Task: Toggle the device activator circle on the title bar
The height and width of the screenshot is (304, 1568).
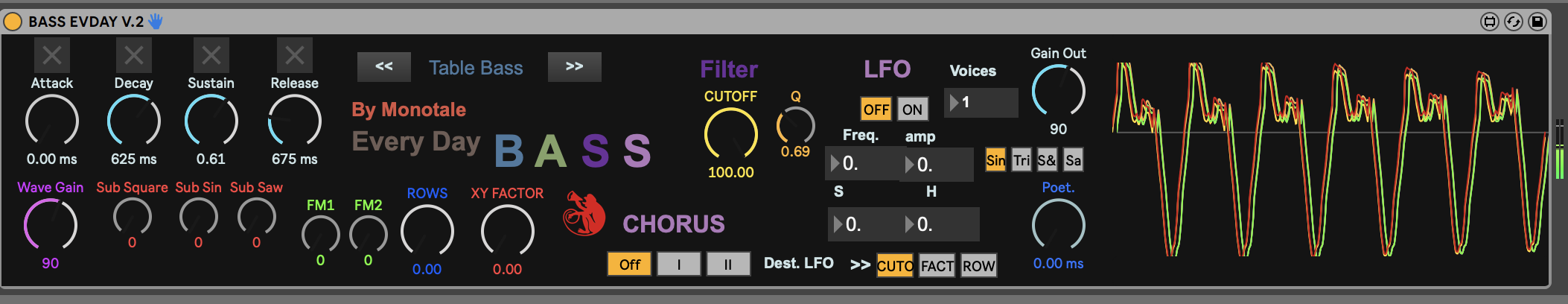Action: click(13, 22)
